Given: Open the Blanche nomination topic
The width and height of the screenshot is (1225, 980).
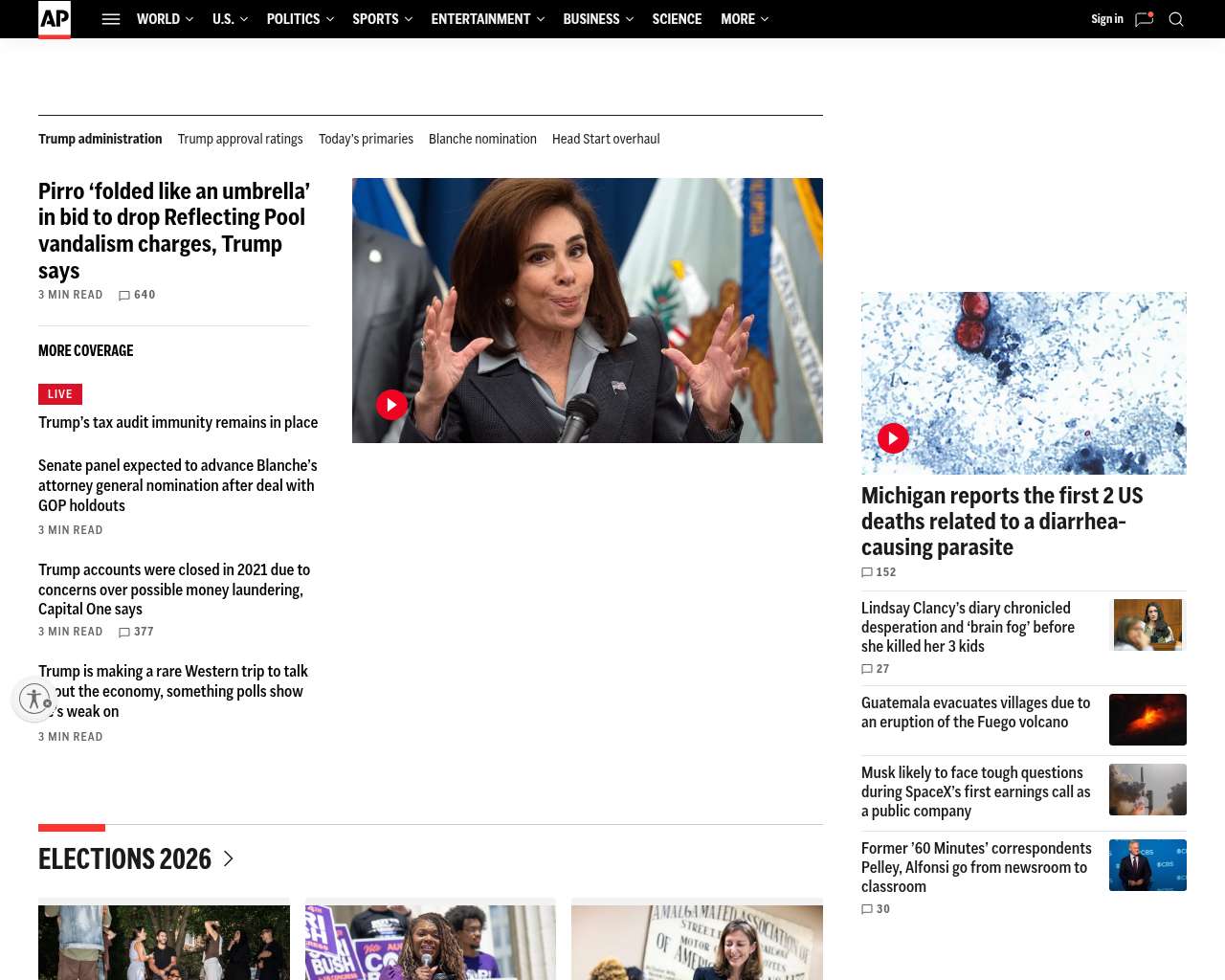Looking at the screenshot, I should 482,139.
